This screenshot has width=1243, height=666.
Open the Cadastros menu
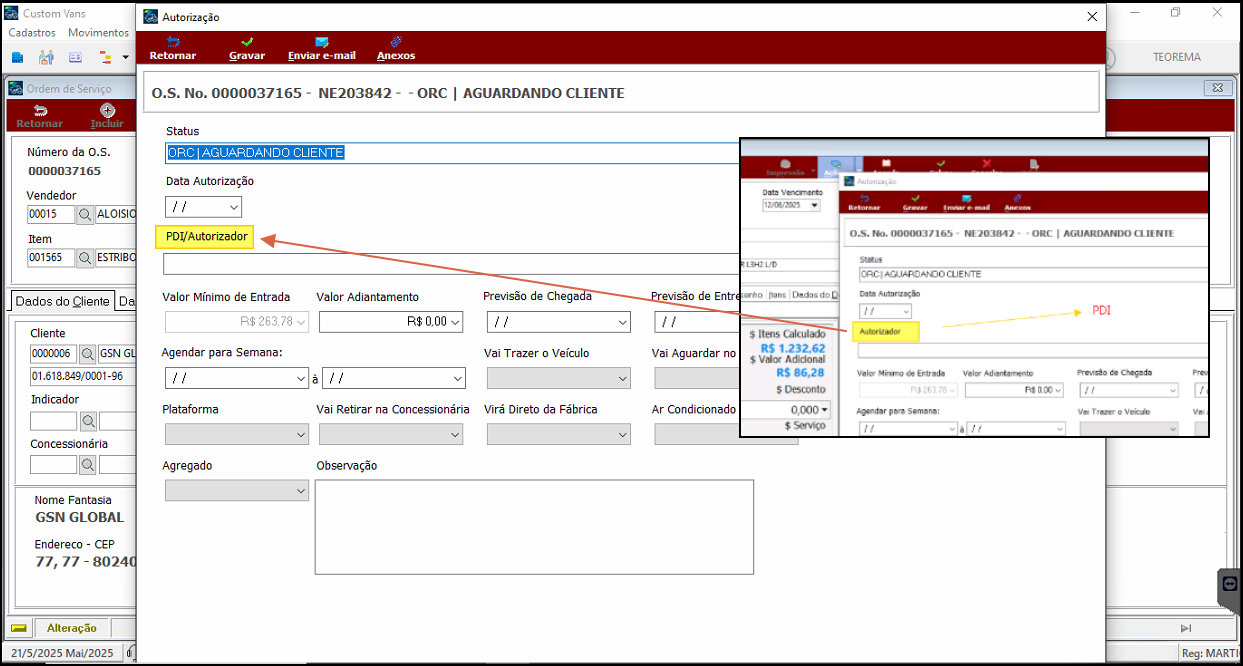(32, 32)
